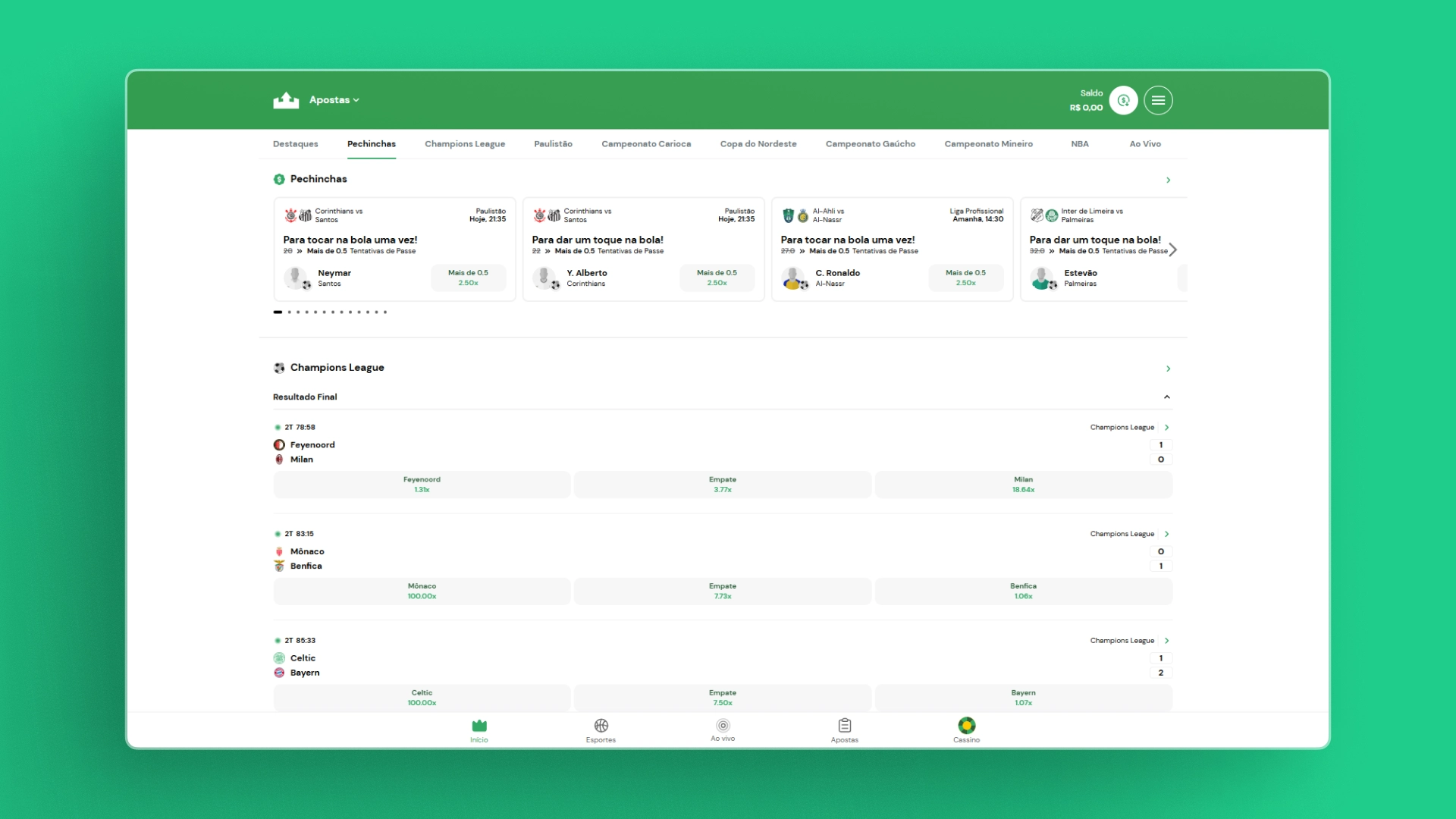Click live time 2T 78:58
Image resolution: width=1456 pixels, height=819 pixels.
(x=300, y=428)
